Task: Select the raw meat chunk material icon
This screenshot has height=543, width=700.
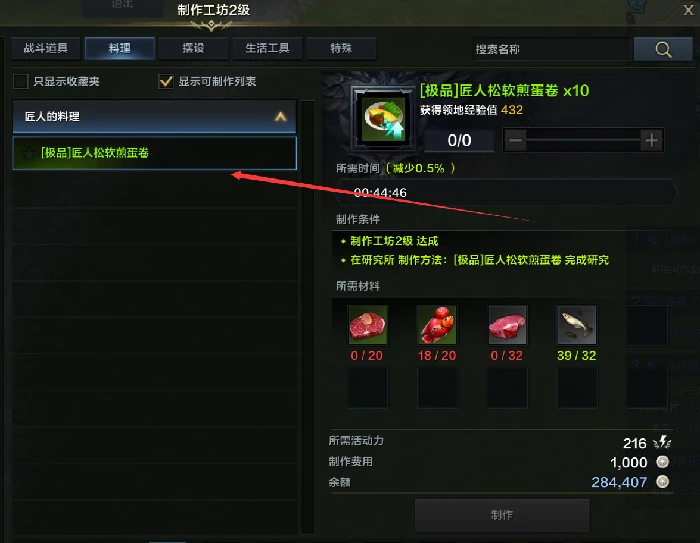Action: click(x=507, y=325)
